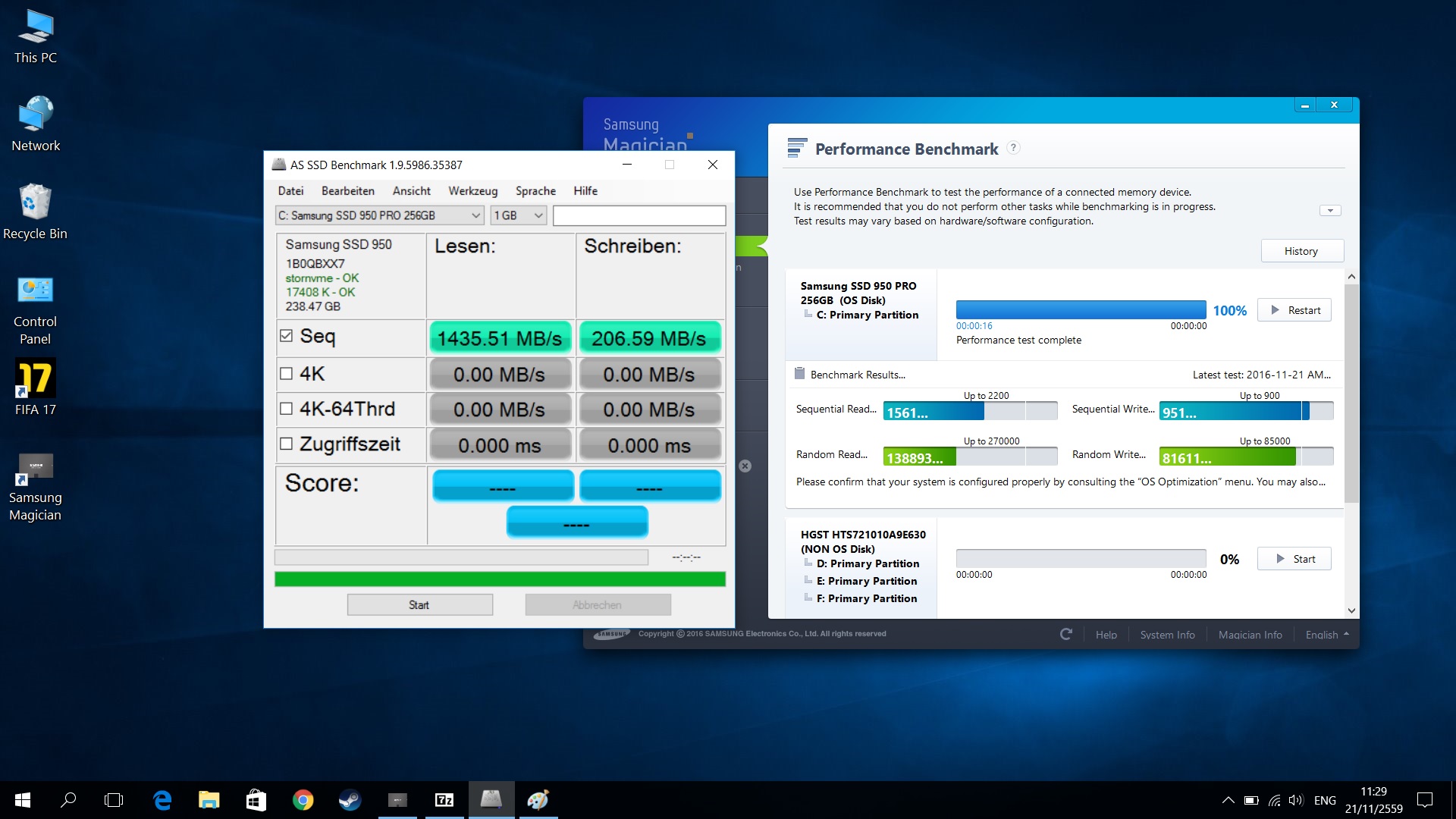Refresh using Magician's bottom bar refresh icon
The image size is (1456, 819).
pos(1065,634)
